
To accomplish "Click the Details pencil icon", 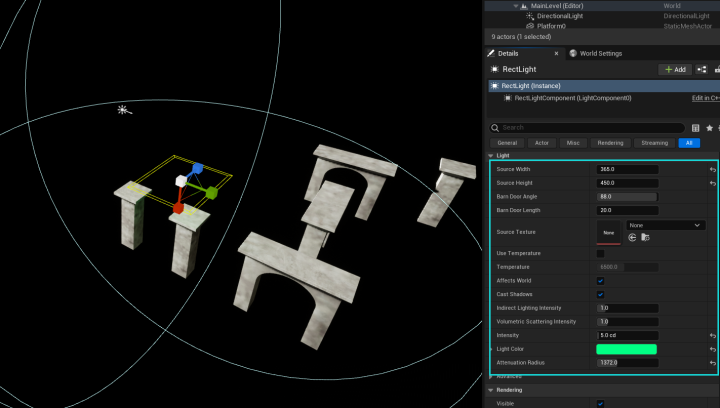I will (491, 53).
